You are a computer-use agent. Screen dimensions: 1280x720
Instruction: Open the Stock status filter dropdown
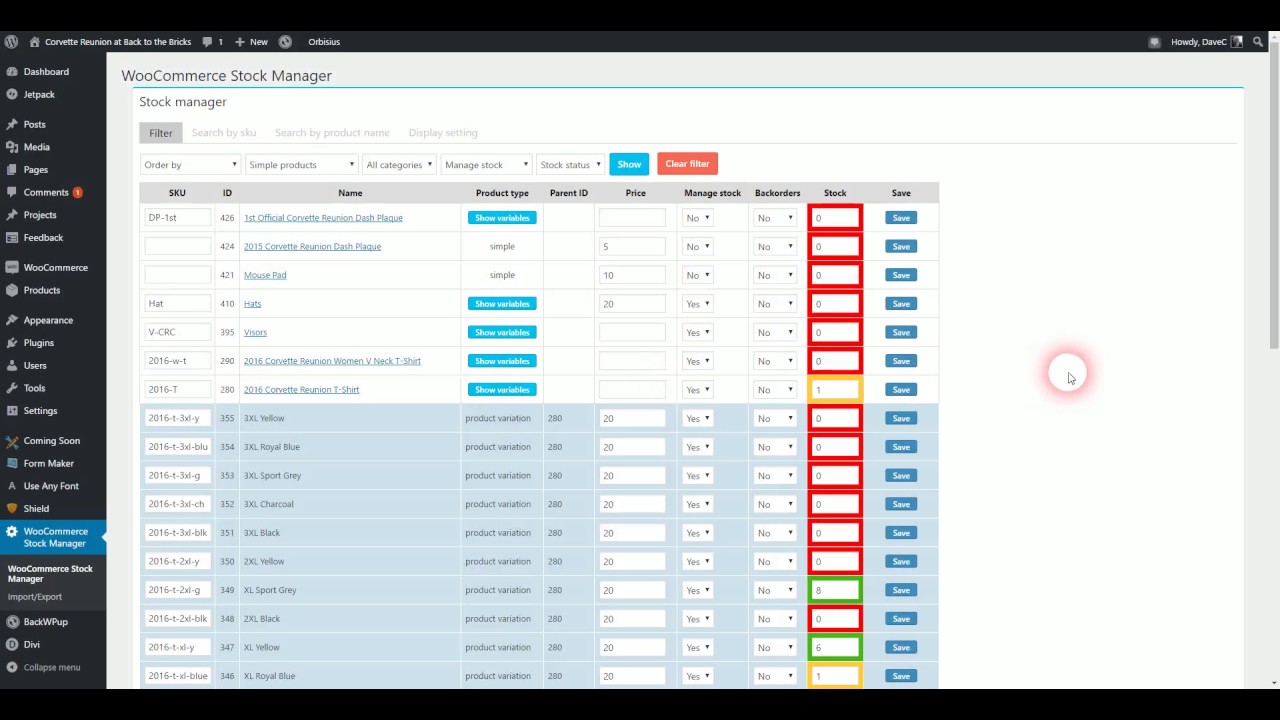point(570,165)
